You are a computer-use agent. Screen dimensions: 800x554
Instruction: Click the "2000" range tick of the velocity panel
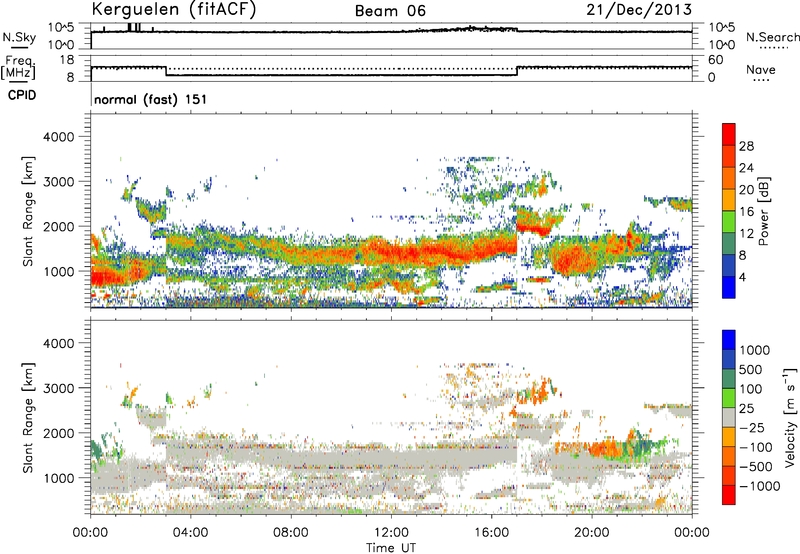point(58,433)
